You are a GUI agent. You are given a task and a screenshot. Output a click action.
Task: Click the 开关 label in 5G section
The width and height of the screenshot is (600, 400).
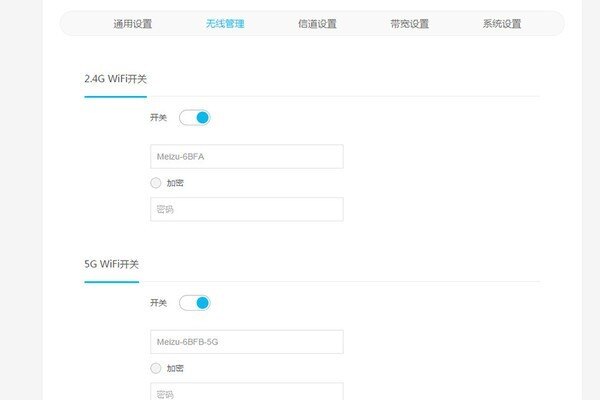point(159,303)
